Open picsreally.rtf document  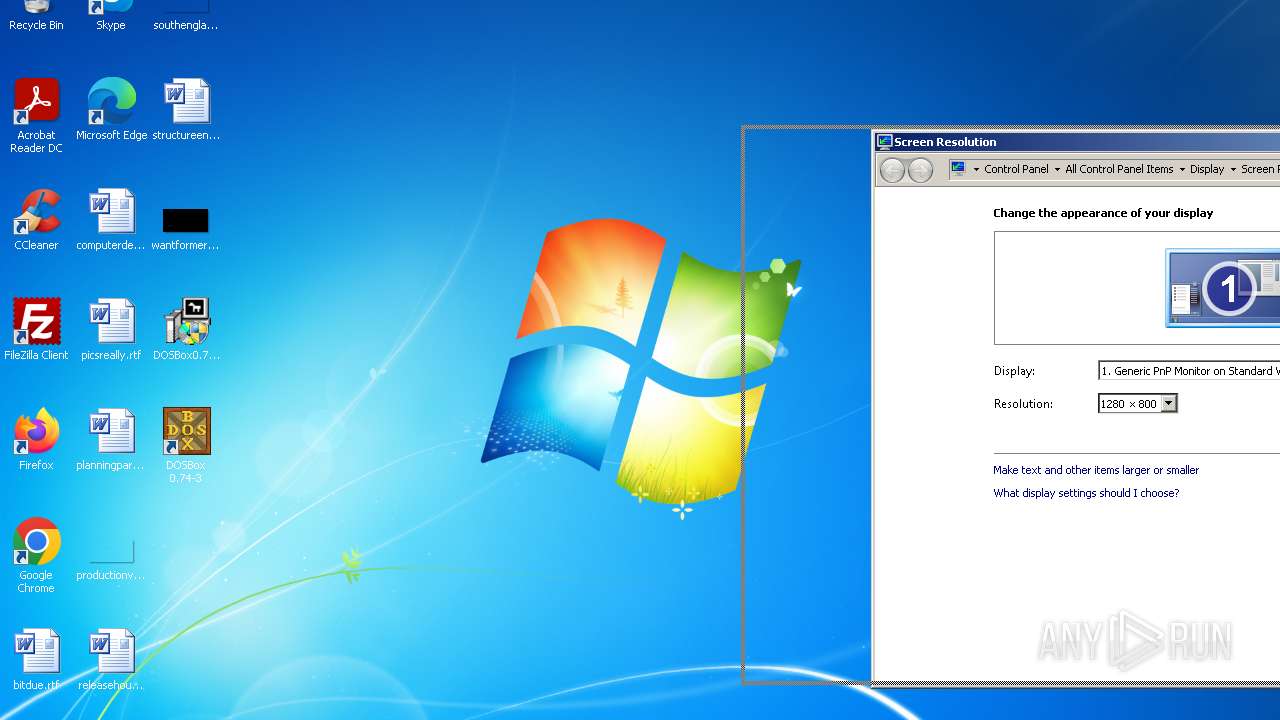111,329
